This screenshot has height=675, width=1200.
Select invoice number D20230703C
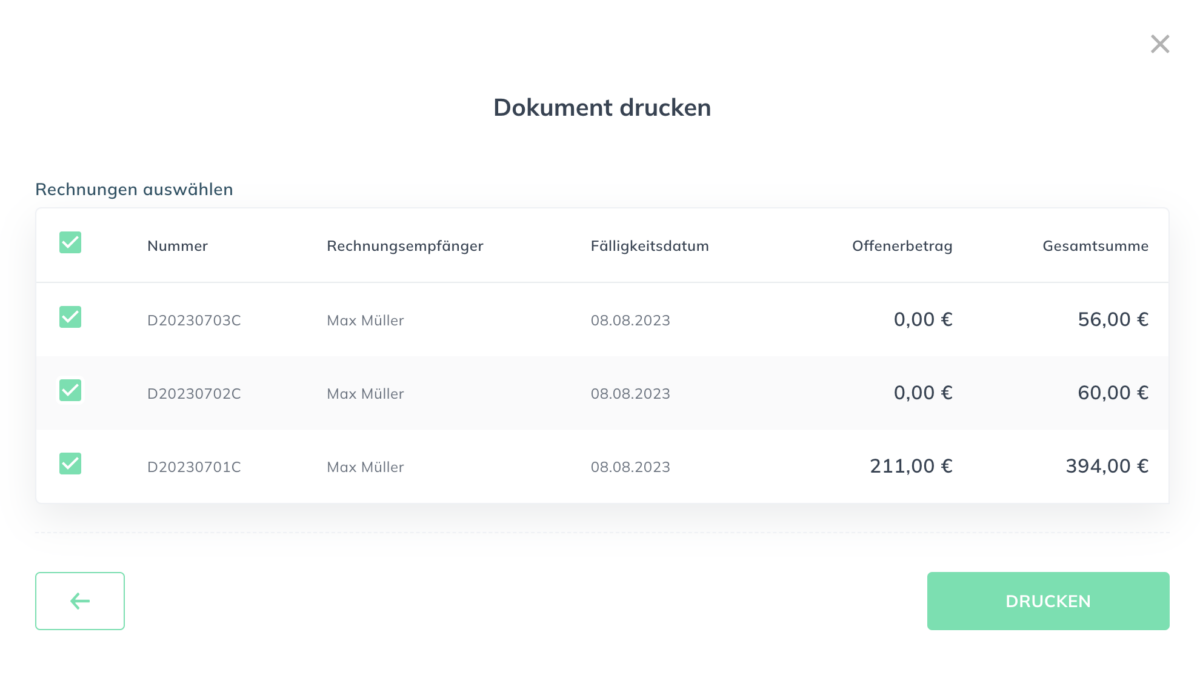coord(194,321)
